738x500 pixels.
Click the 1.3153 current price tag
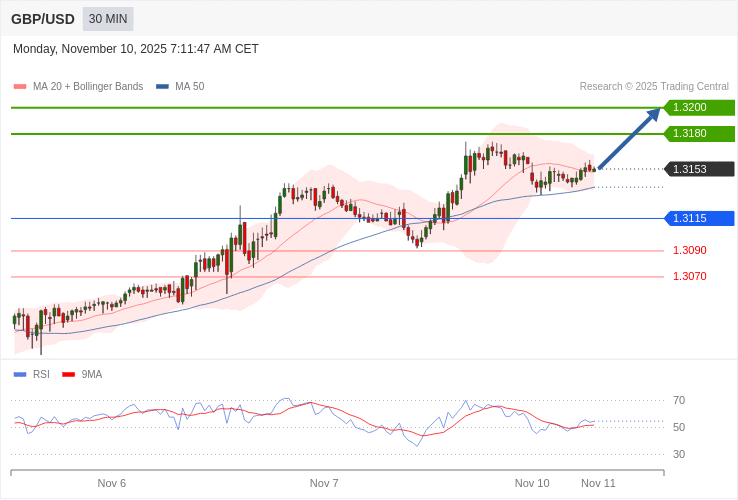[699, 169]
